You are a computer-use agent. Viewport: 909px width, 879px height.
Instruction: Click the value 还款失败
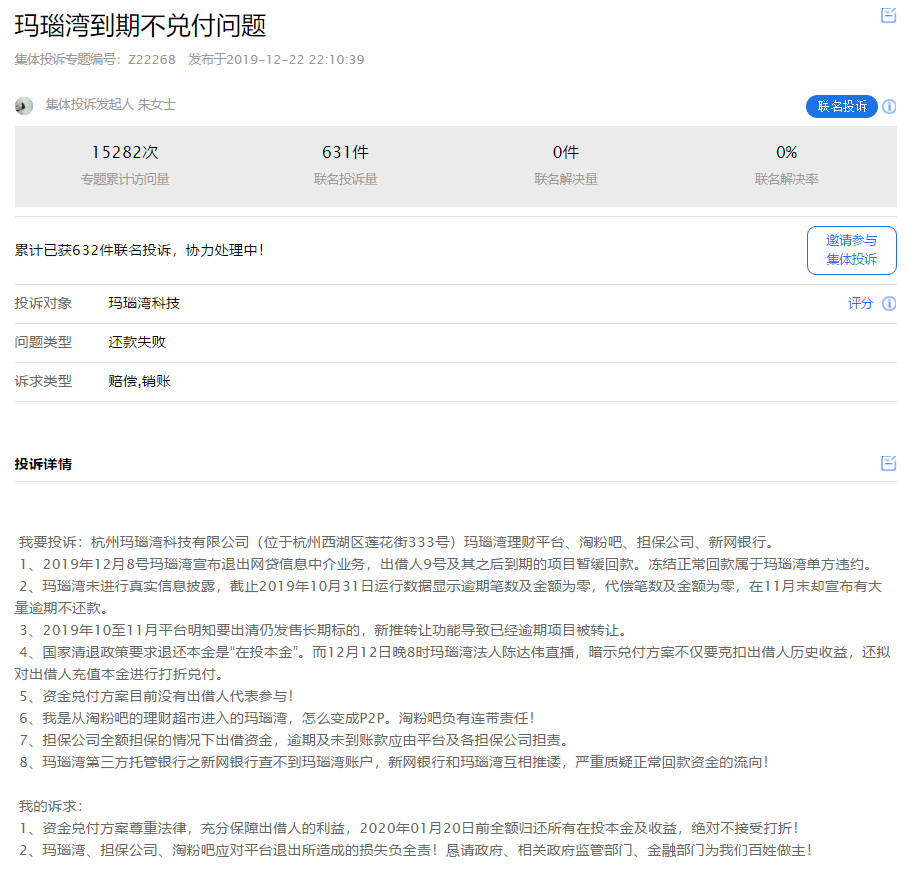(137, 342)
